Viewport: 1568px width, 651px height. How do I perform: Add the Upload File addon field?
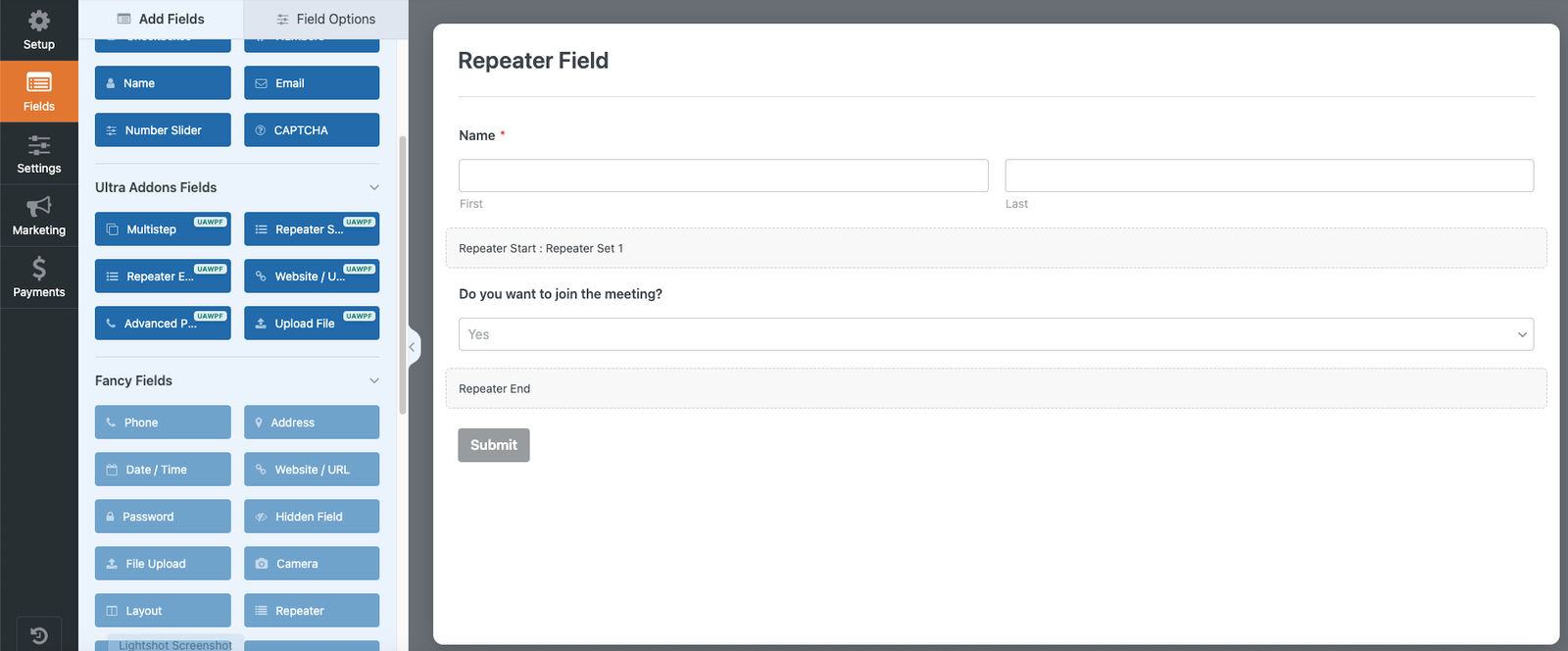[x=312, y=324]
